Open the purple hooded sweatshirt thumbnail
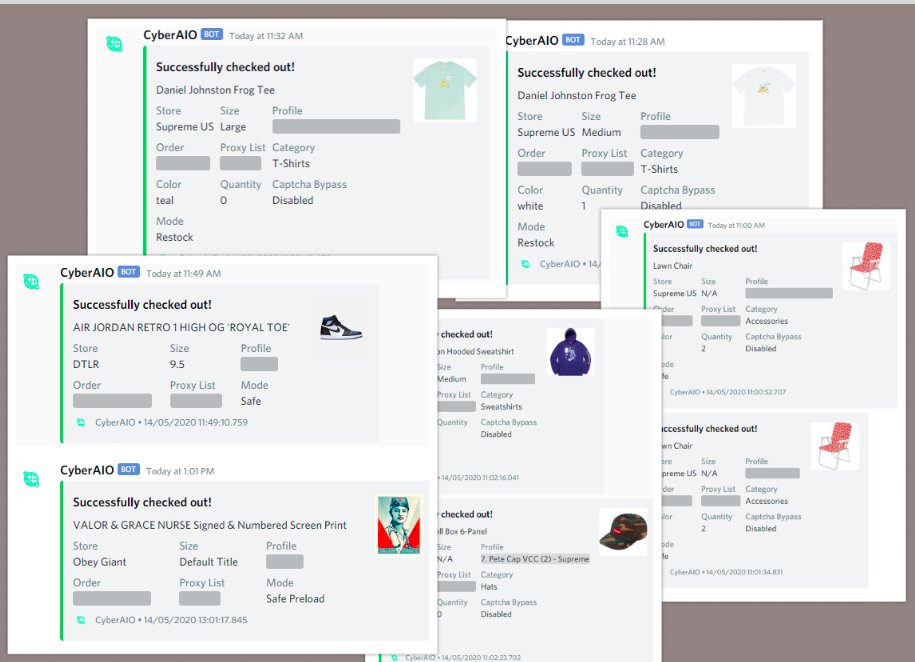915x662 pixels. (570, 352)
